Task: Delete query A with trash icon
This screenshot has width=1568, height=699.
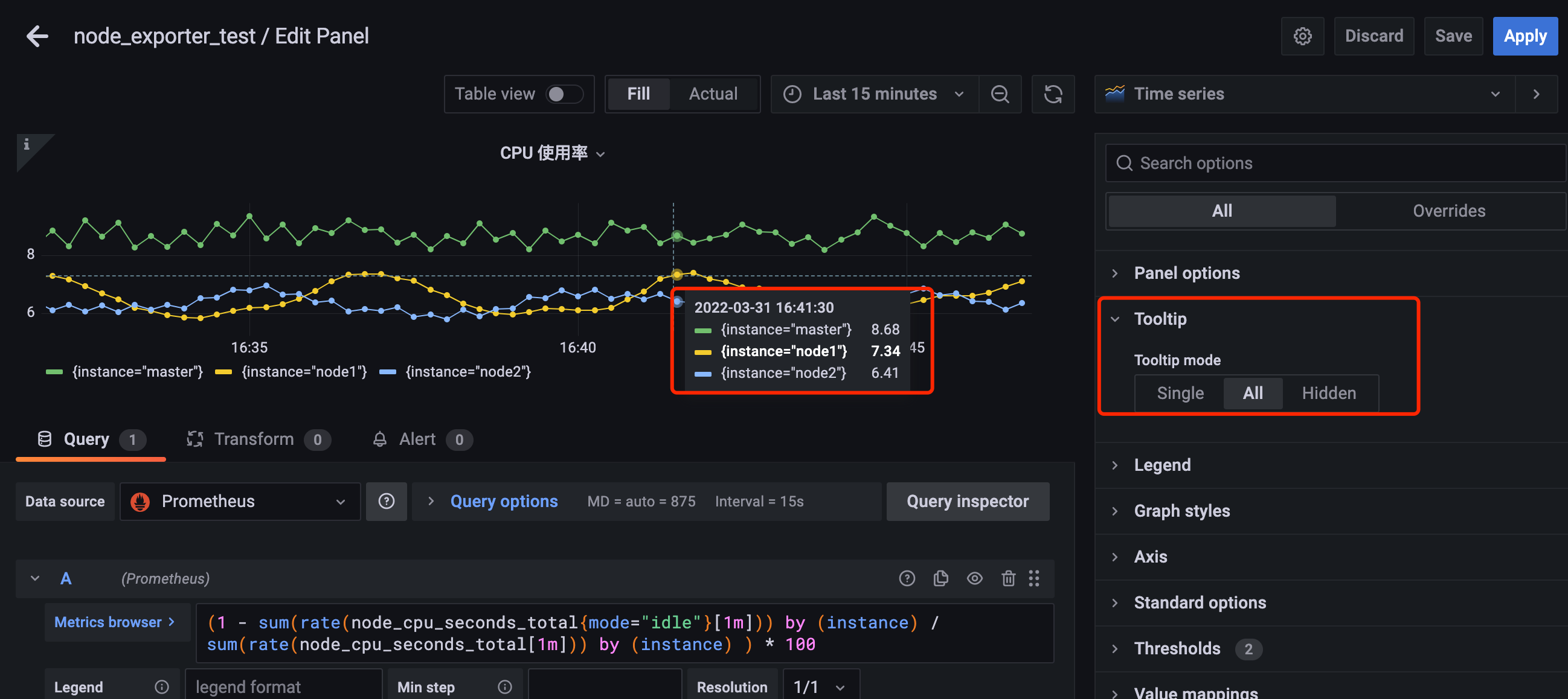Action: coord(1008,578)
